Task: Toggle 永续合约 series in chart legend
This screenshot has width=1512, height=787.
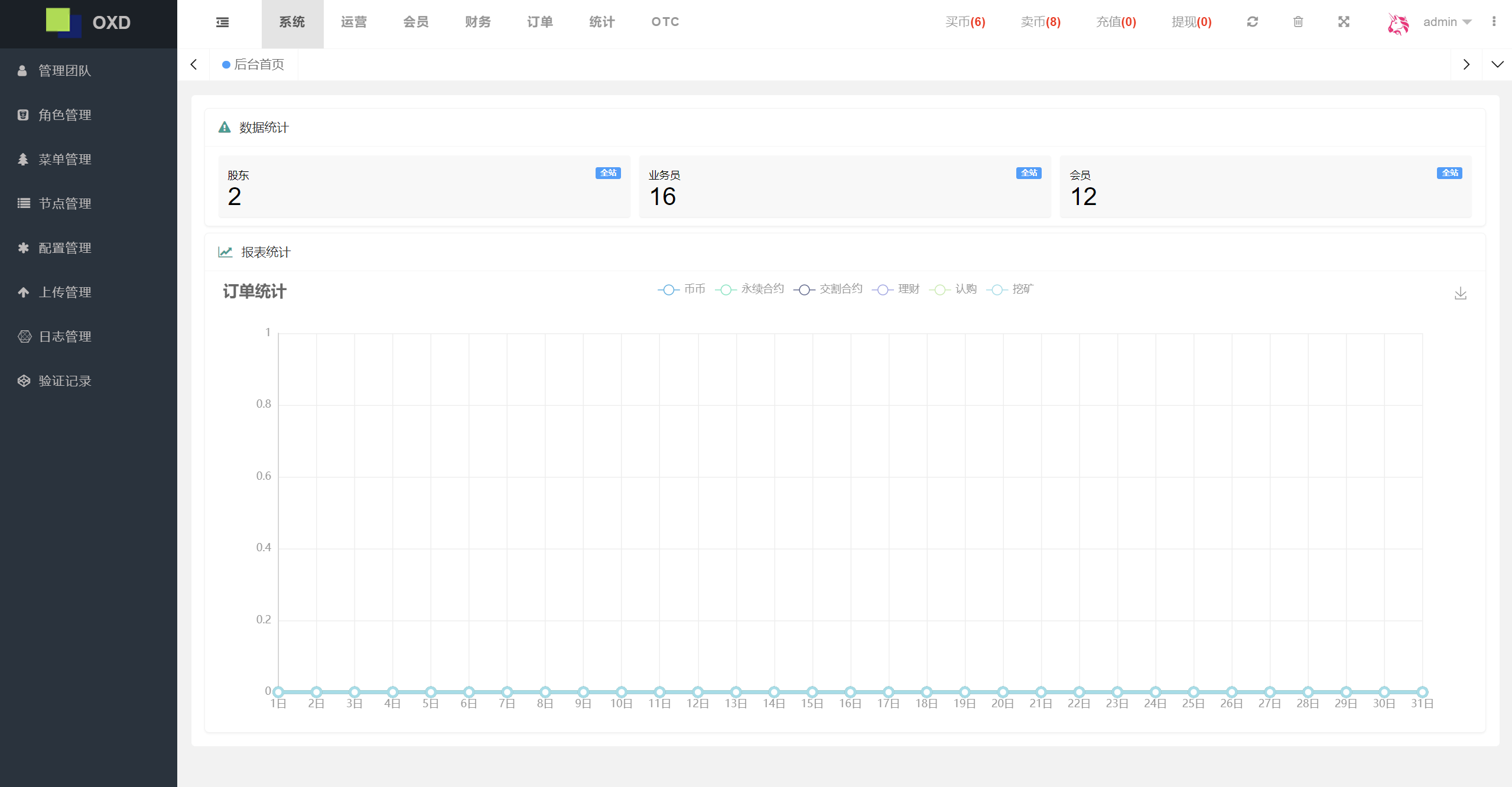Action: pos(749,289)
